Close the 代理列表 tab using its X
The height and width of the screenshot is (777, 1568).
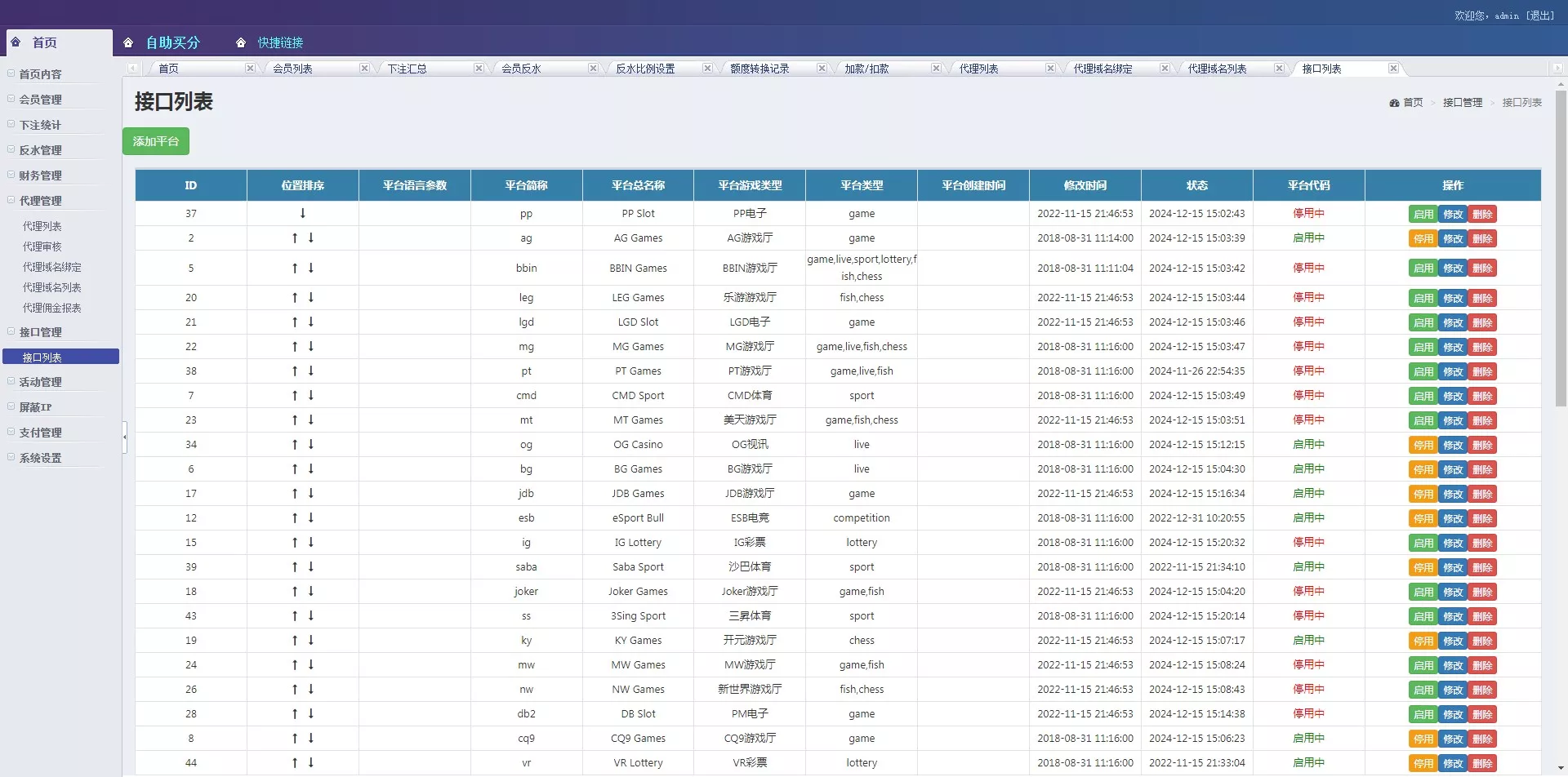[1050, 69]
